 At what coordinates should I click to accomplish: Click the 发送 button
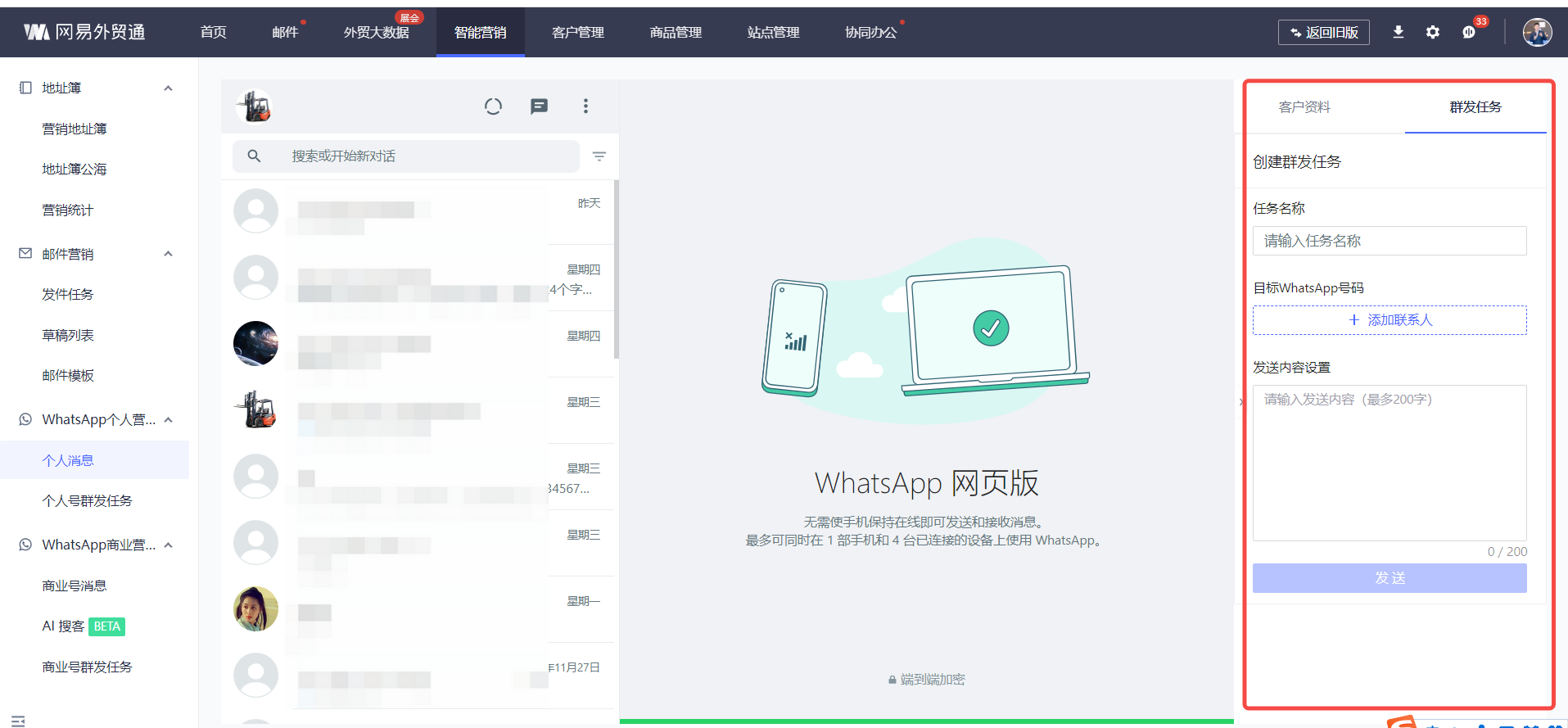[x=1390, y=578]
